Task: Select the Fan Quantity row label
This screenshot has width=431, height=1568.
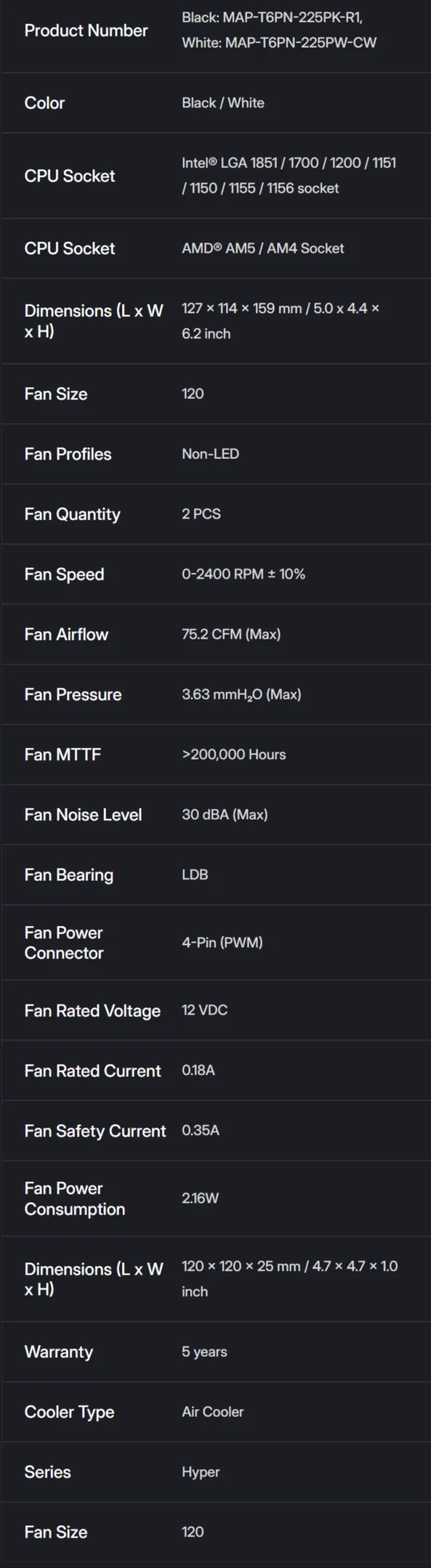Action: 72,514
